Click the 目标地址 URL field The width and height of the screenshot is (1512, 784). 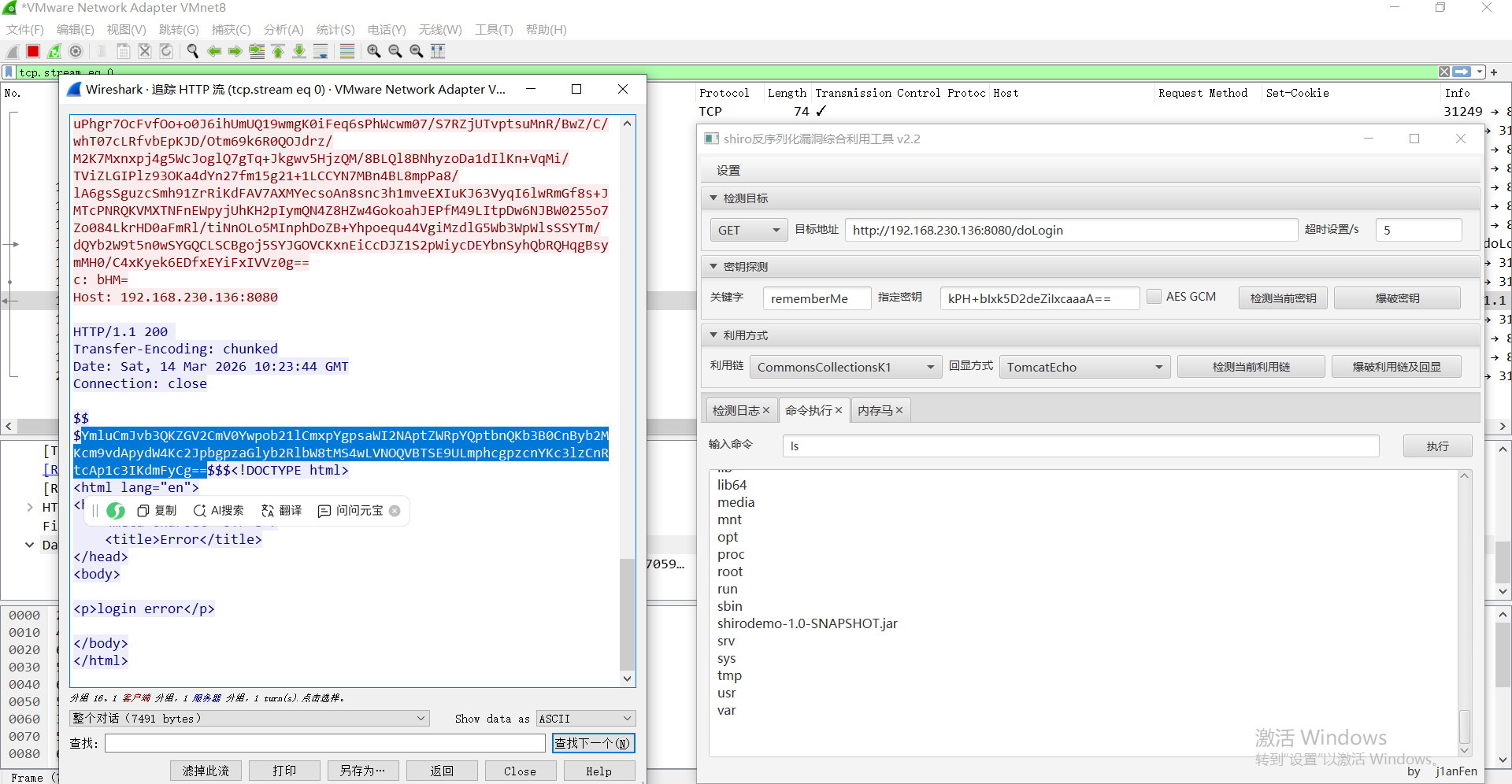[x=1071, y=230]
